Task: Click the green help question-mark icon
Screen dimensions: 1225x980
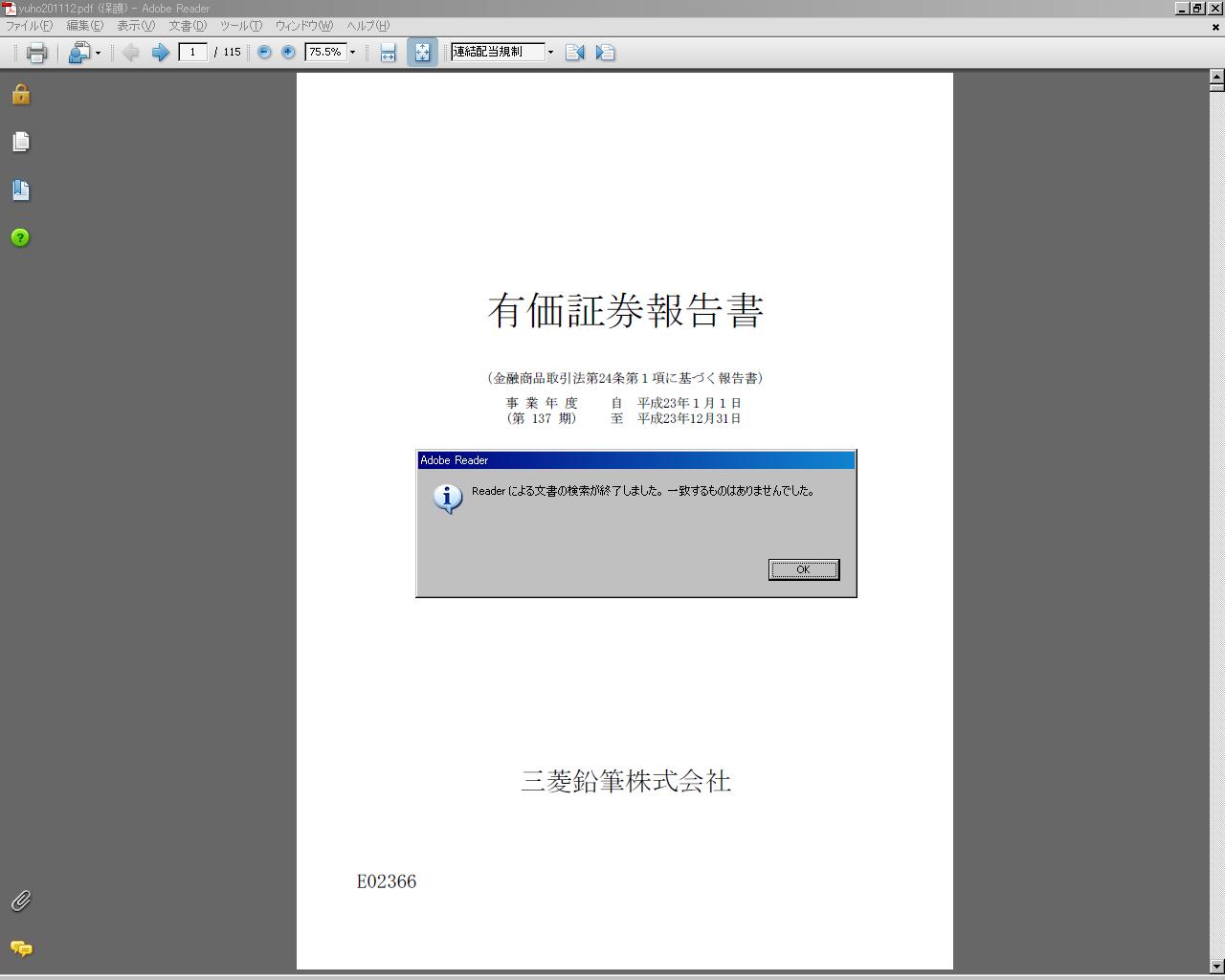Action: pos(21,237)
